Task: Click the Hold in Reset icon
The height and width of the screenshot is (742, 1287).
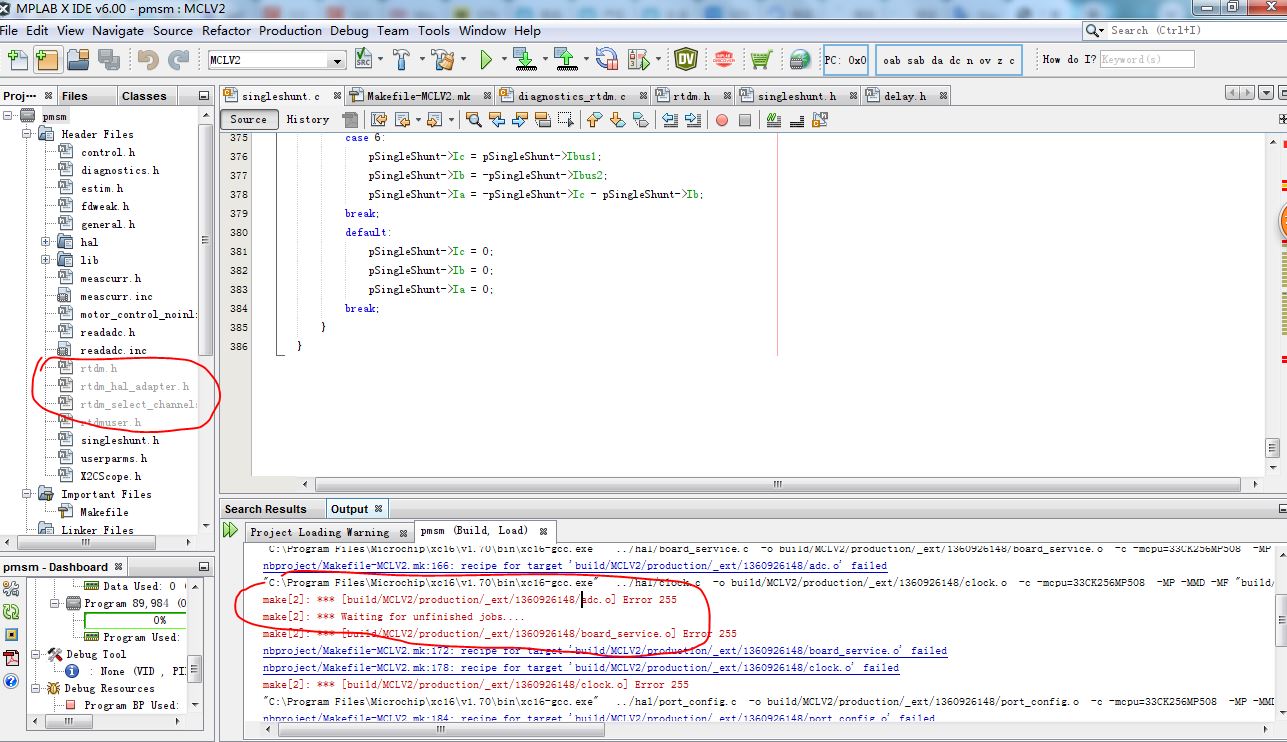Action: pos(606,60)
